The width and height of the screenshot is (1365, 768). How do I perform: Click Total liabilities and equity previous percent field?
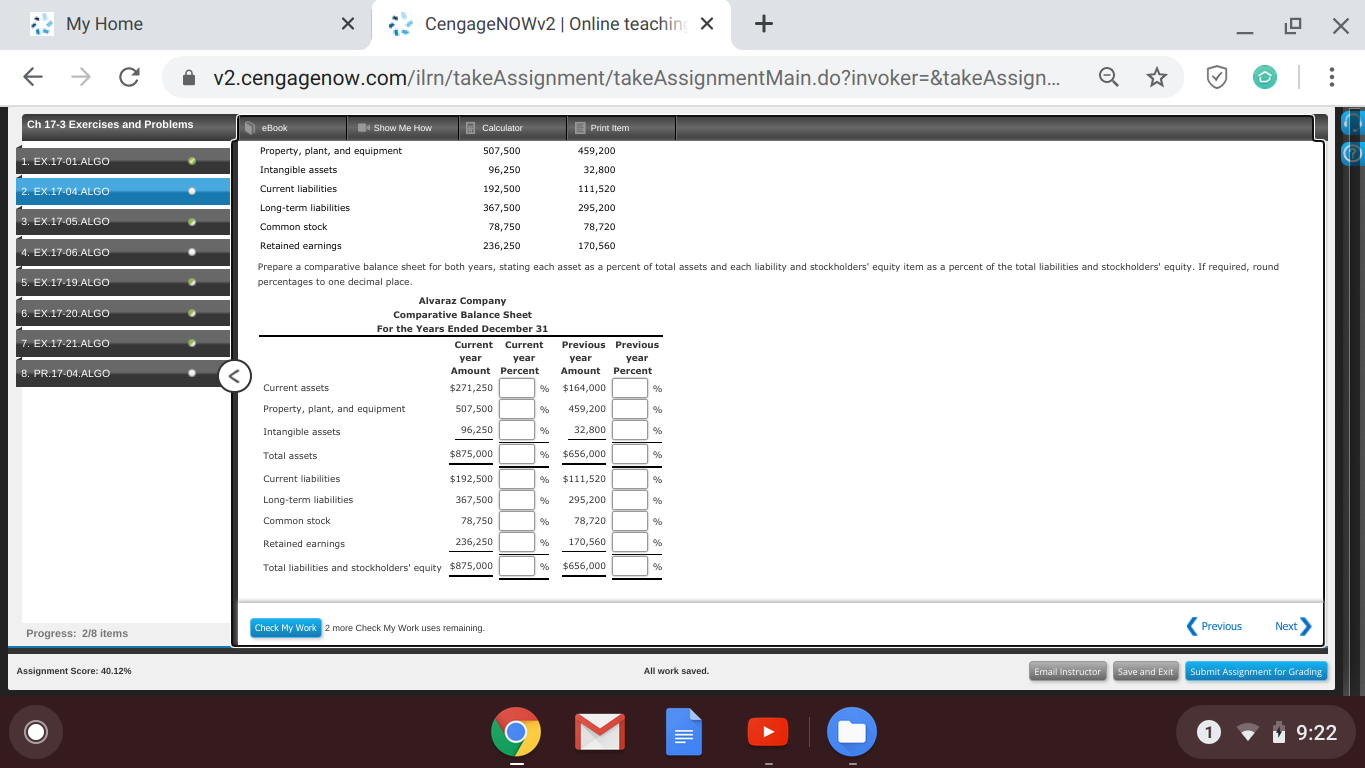(x=630, y=566)
